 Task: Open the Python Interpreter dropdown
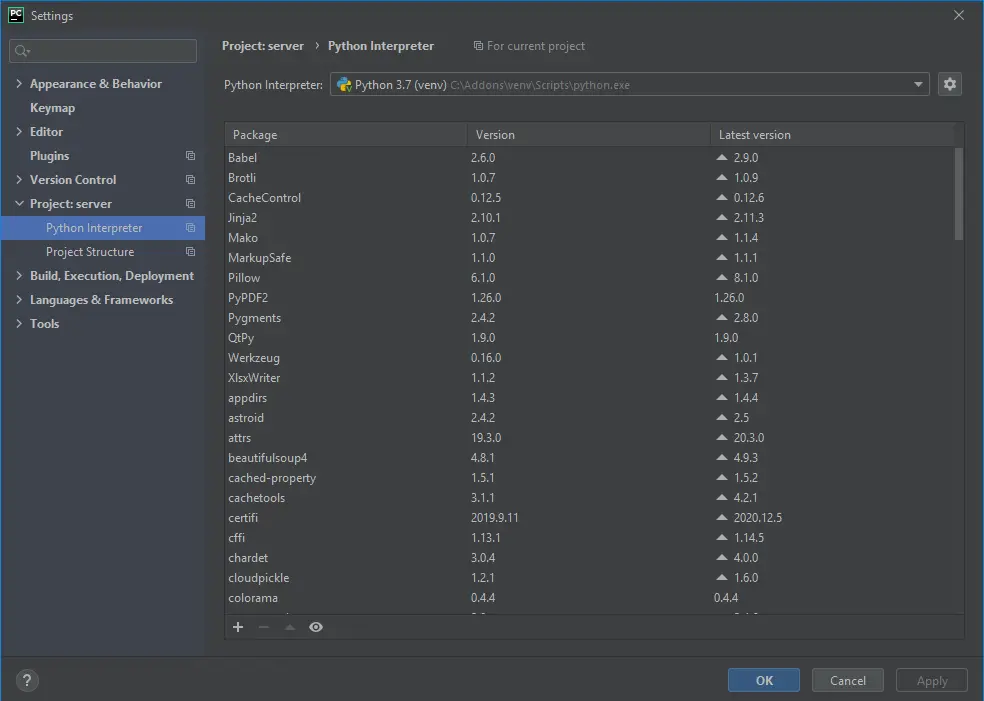coord(918,85)
